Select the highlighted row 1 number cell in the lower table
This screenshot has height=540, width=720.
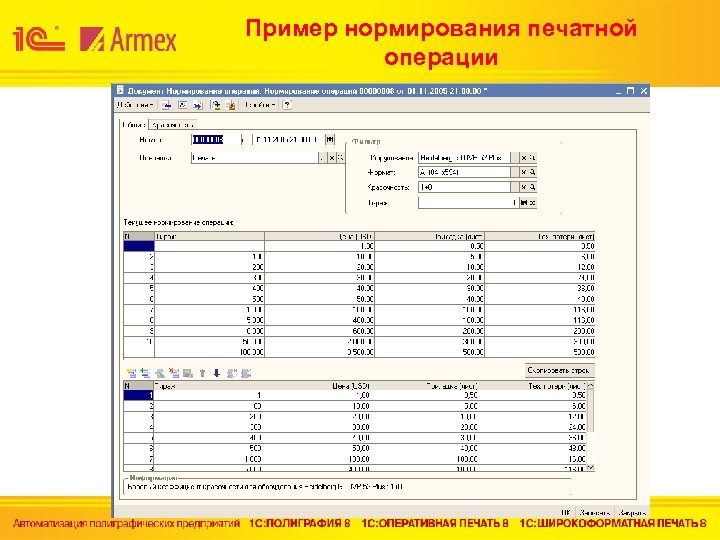pos(138,395)
